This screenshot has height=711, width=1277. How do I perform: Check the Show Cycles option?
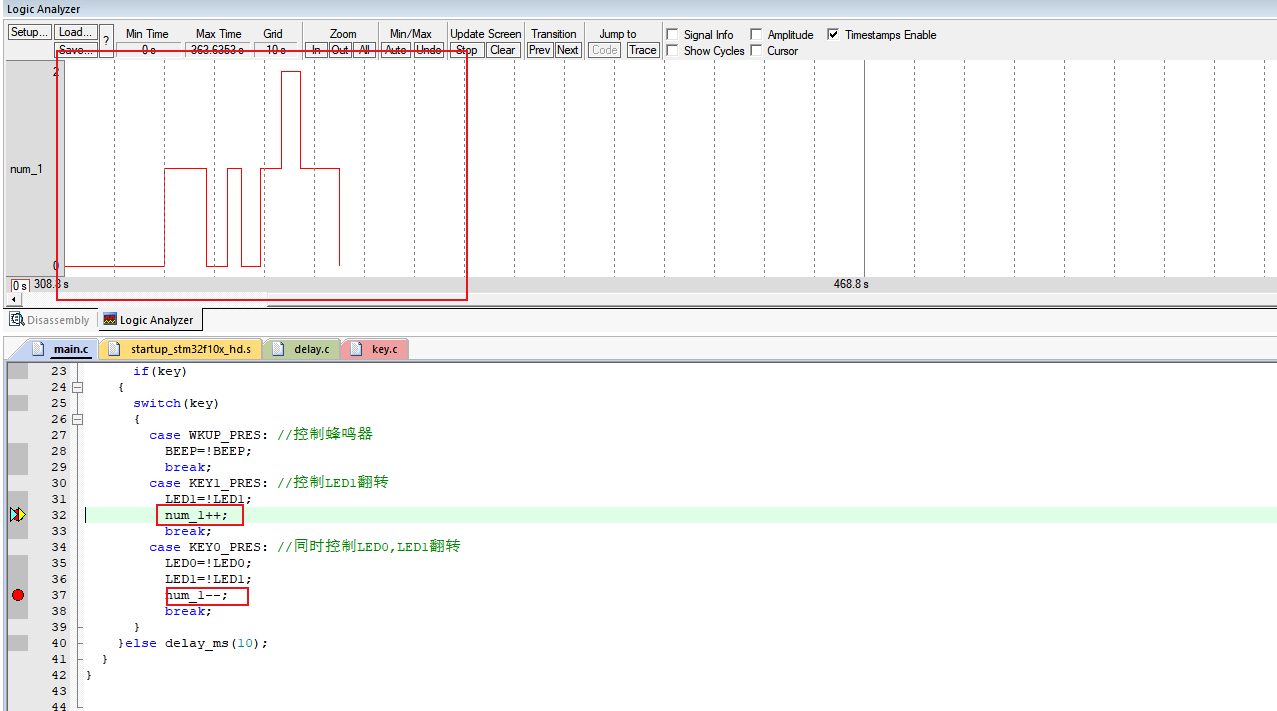coord(672,51)
